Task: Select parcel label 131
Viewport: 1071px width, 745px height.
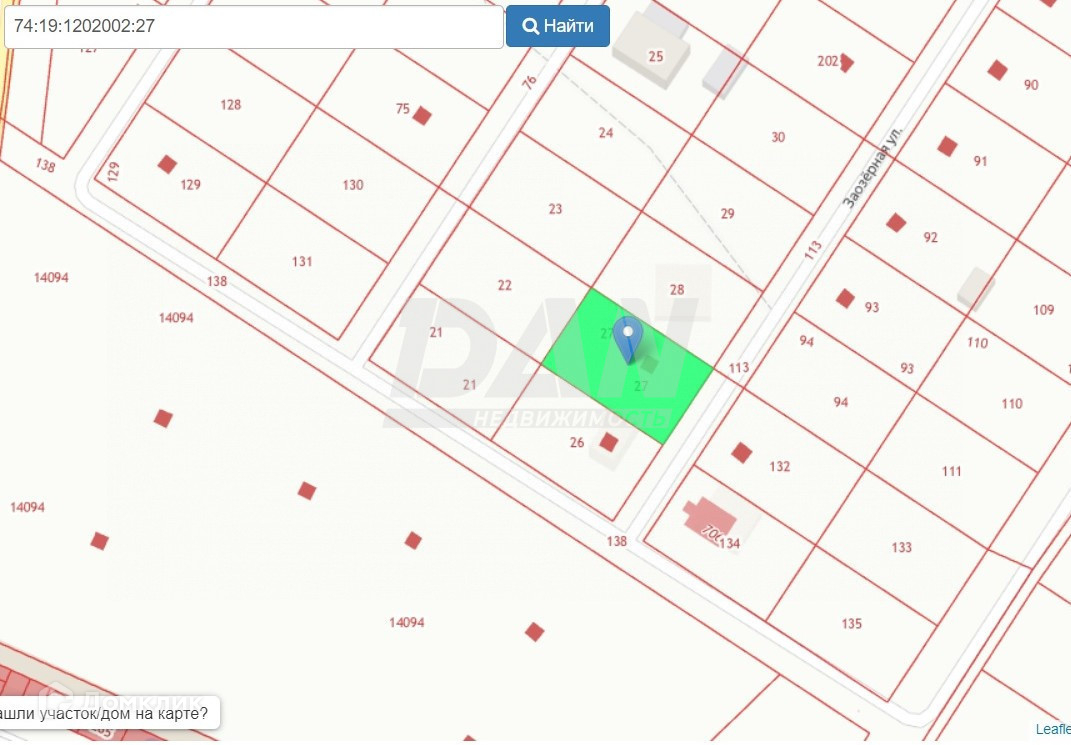Action: click(302, 261)
